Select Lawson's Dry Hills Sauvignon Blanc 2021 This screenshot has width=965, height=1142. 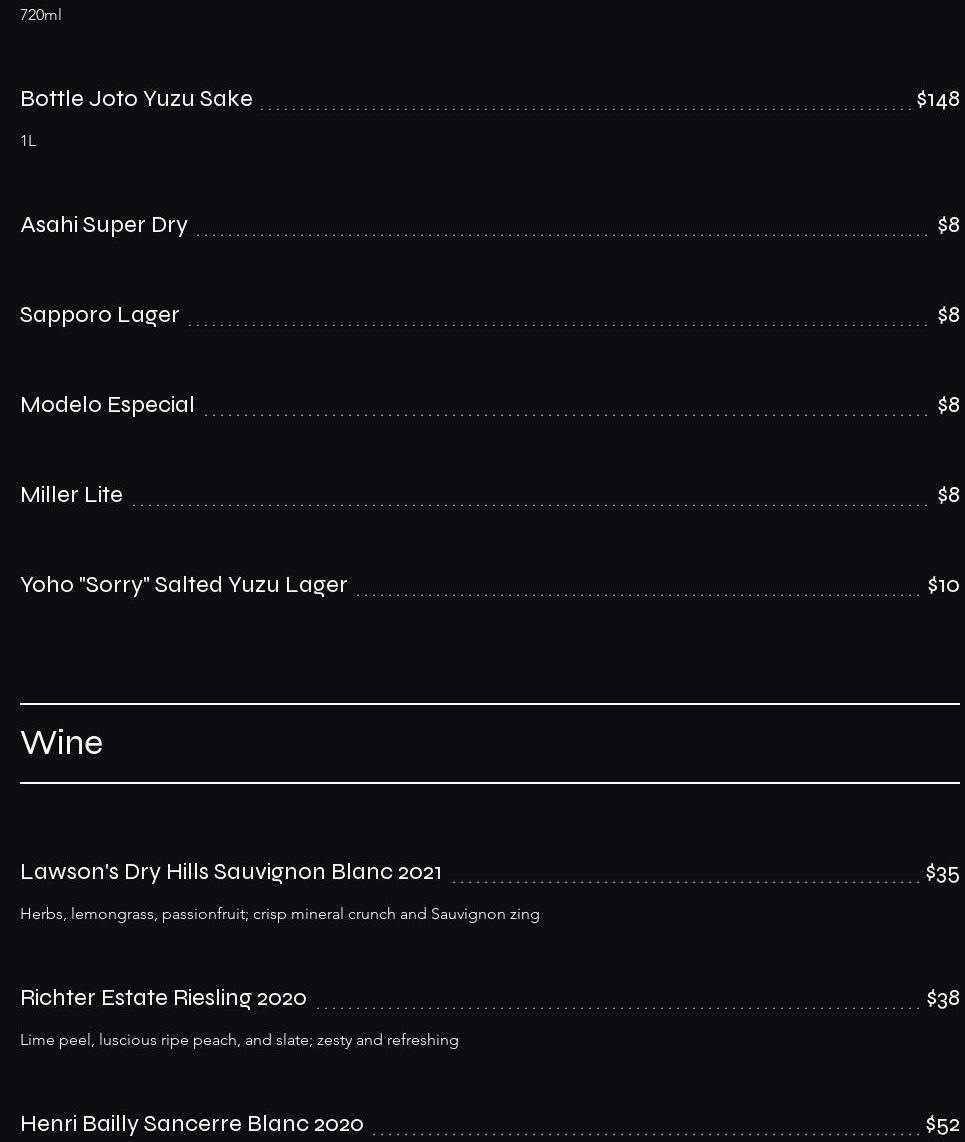pos(231,872)
